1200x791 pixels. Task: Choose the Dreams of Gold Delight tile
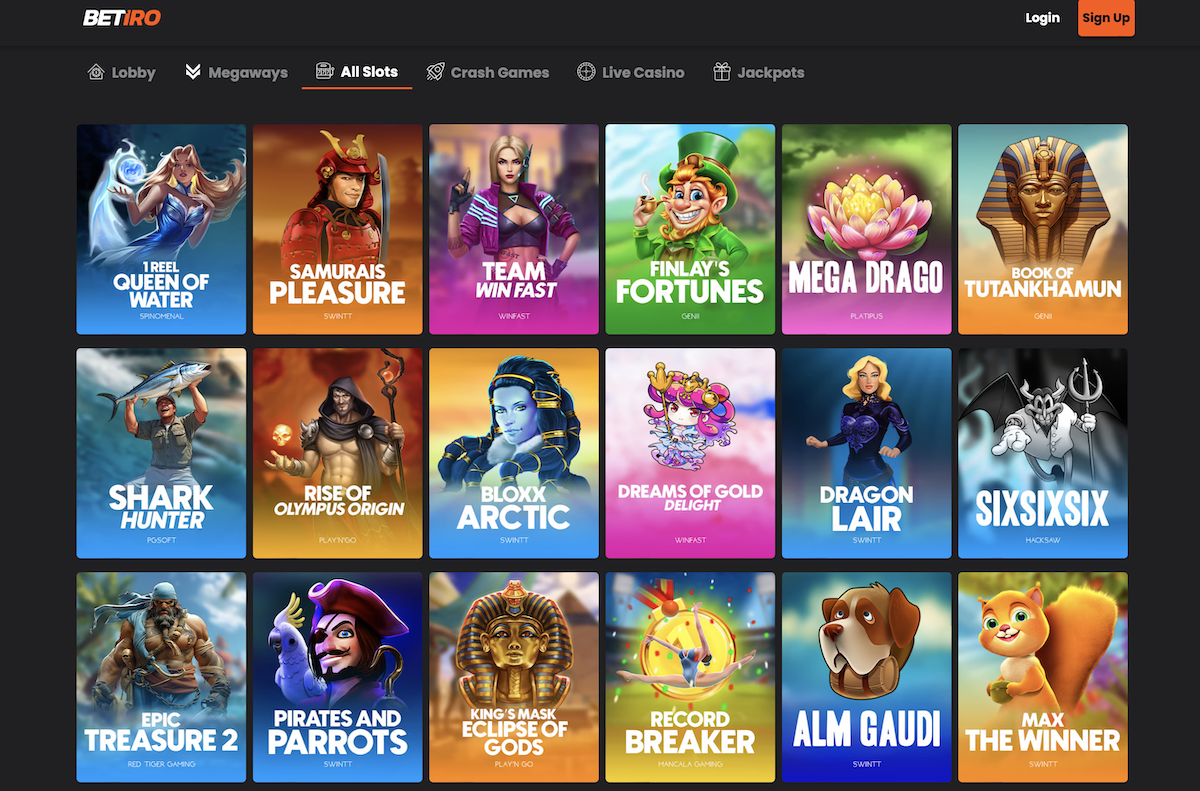point(690,453)
